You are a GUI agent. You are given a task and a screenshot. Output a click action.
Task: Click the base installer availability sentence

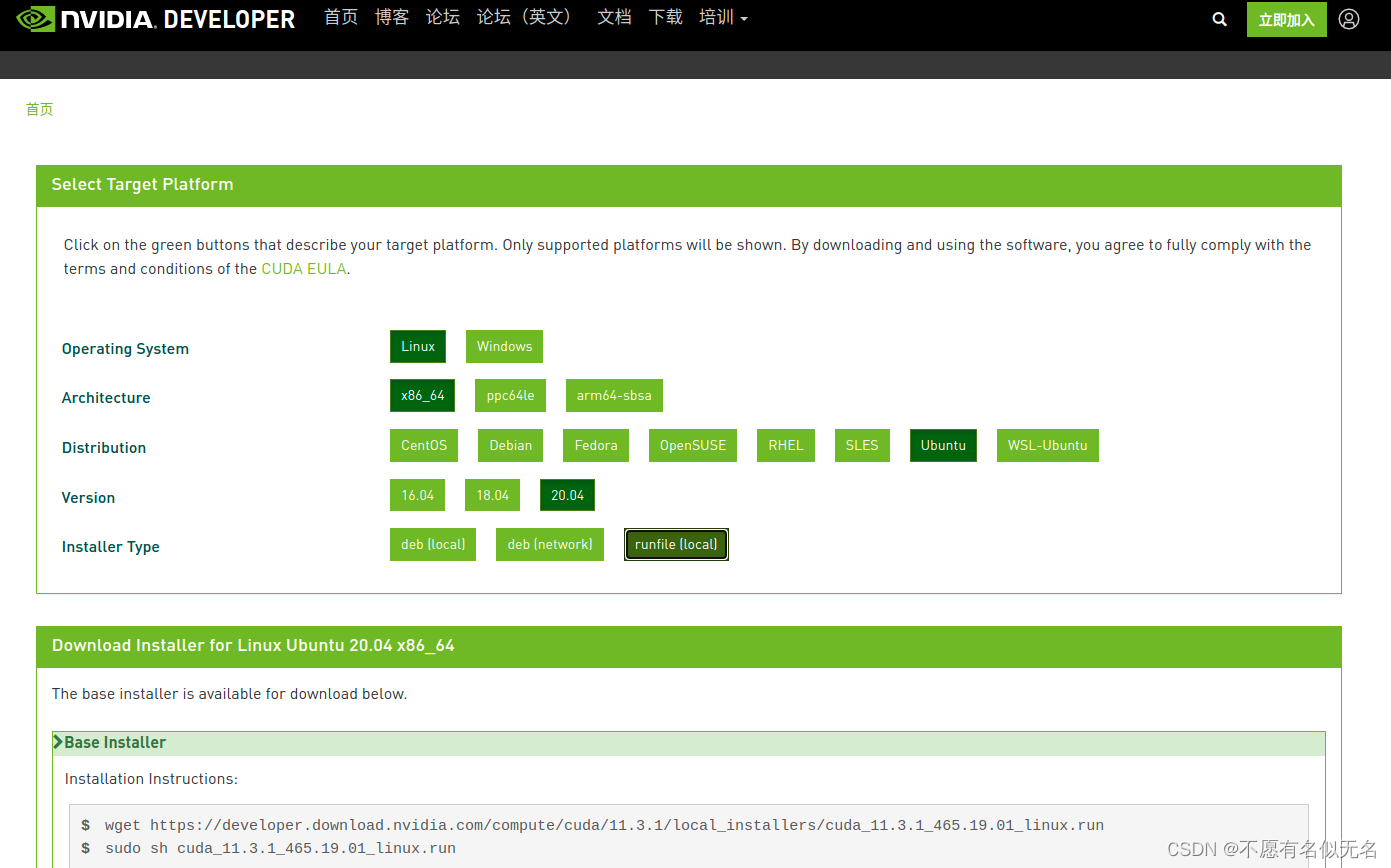coord(229,694)
